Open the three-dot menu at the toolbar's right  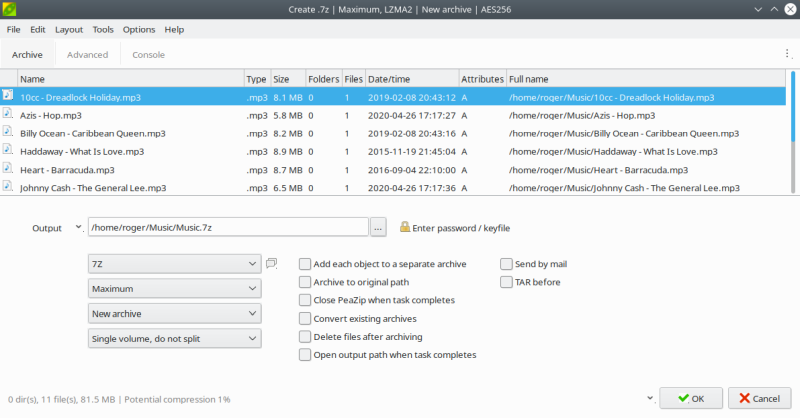[787, 54]
